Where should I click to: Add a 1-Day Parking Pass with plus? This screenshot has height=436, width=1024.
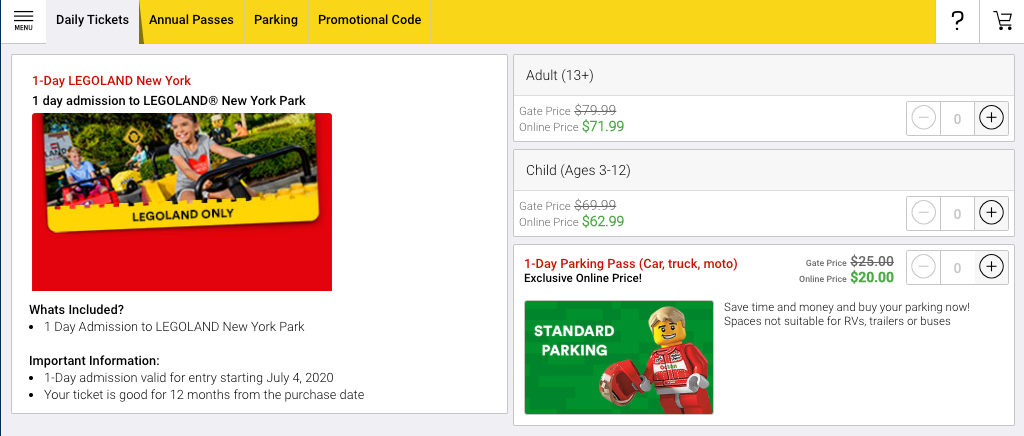[990, 267]
